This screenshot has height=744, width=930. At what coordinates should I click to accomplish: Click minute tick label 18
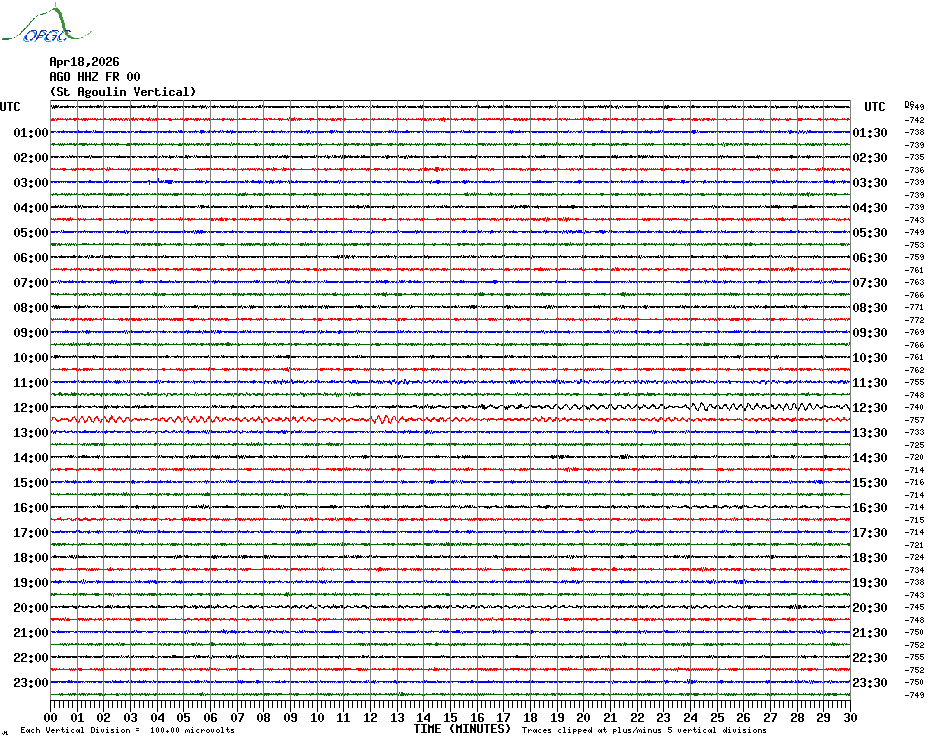[531, 717]
